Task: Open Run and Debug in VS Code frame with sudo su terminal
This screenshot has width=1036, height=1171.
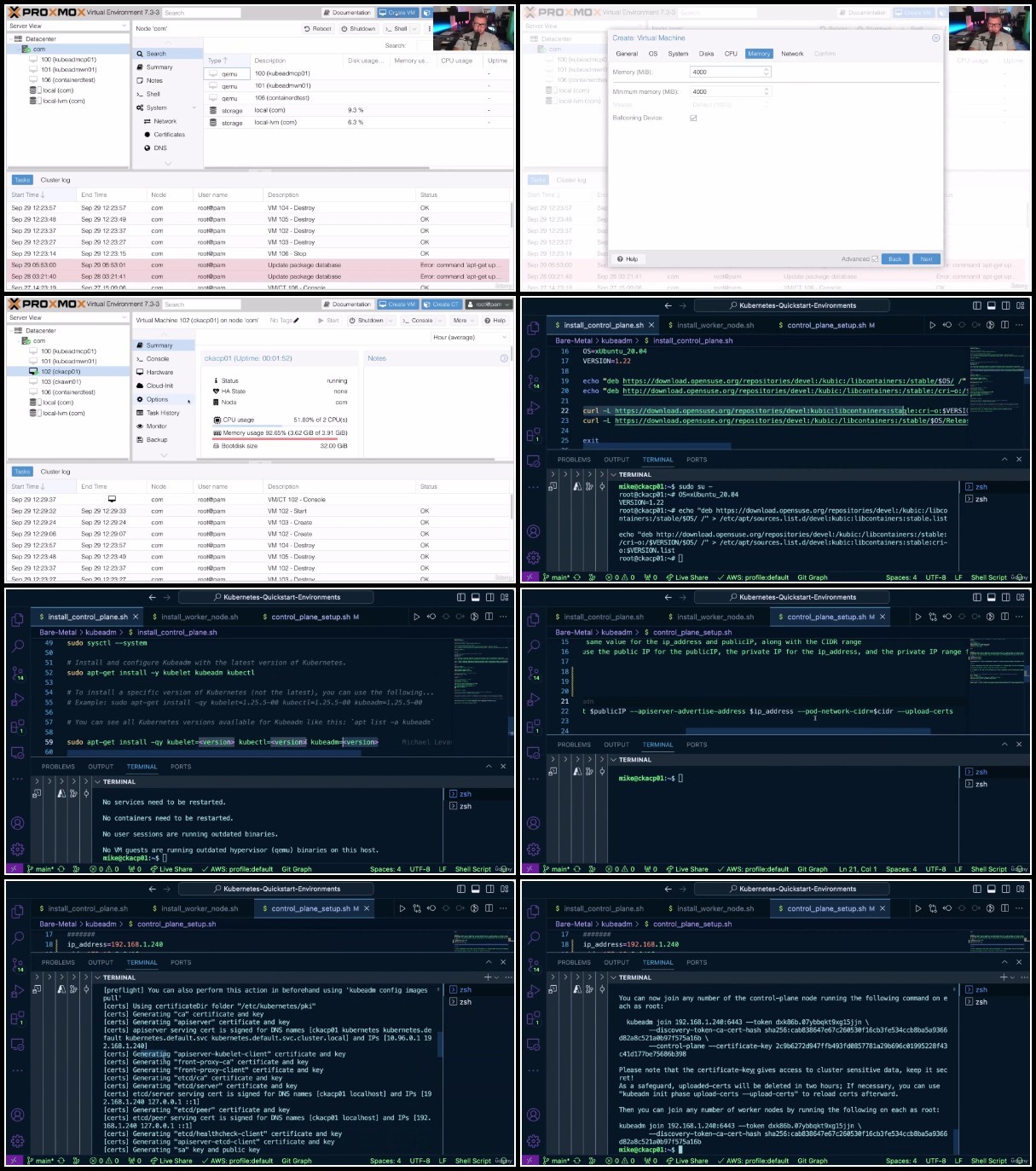Action: click(x=534, y=408)
